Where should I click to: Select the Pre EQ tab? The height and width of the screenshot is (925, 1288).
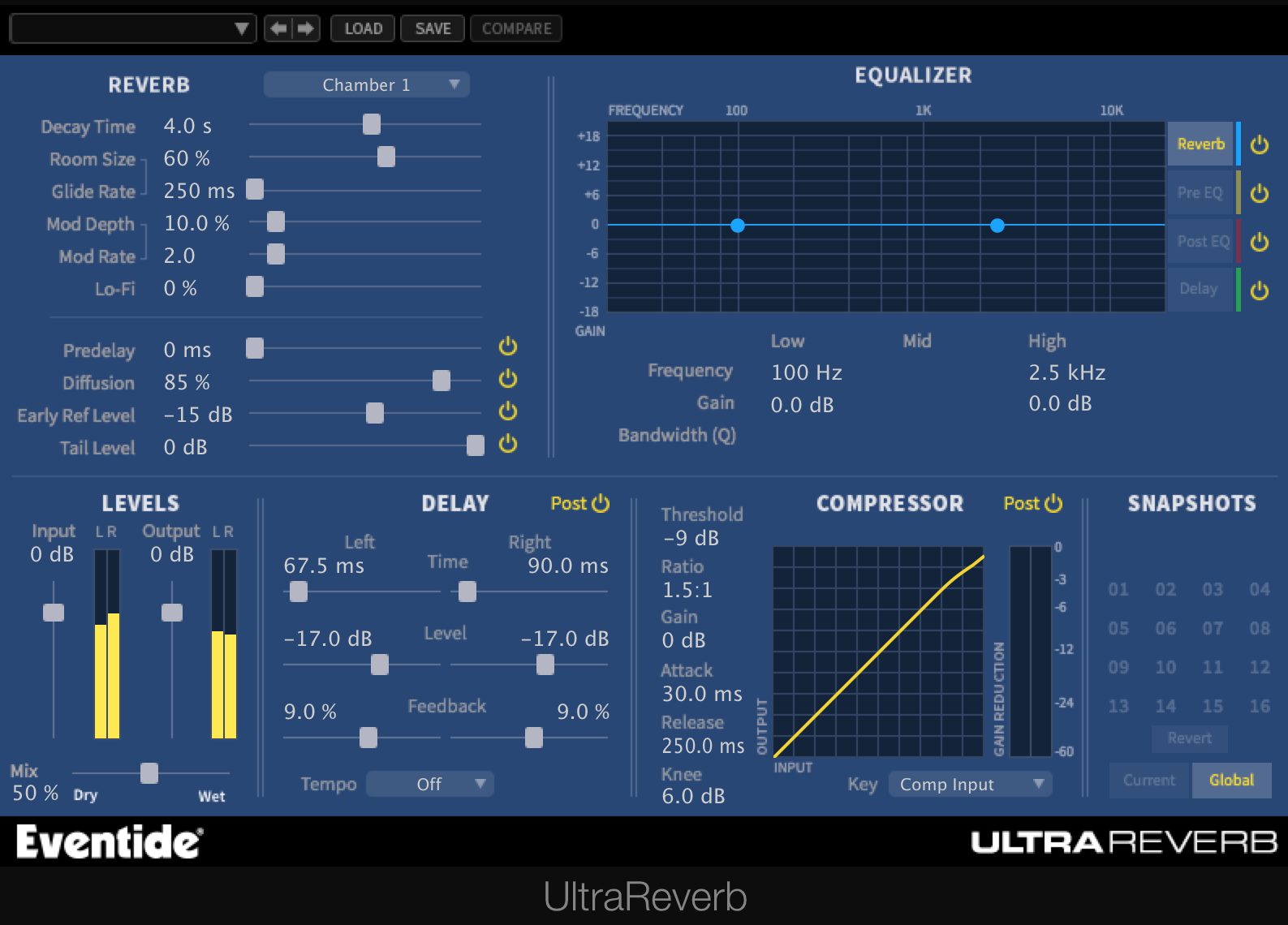click(x=1200, y=192)
